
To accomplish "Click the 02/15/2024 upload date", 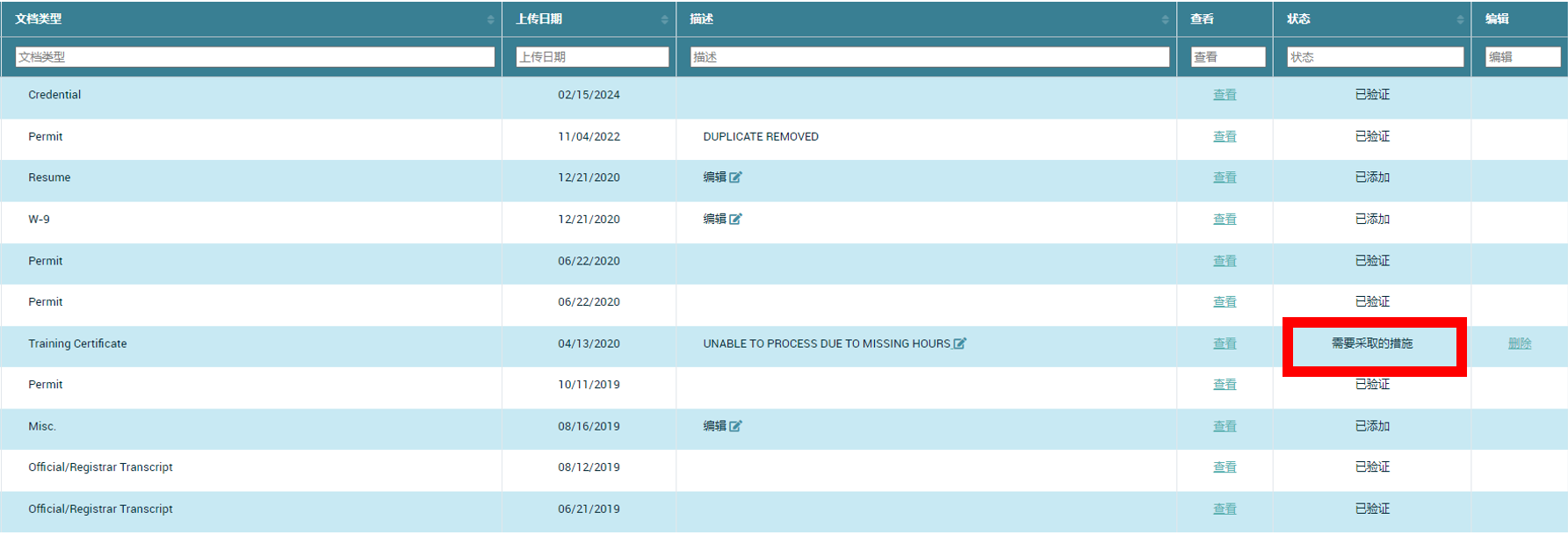I will [x=589, y=95].
